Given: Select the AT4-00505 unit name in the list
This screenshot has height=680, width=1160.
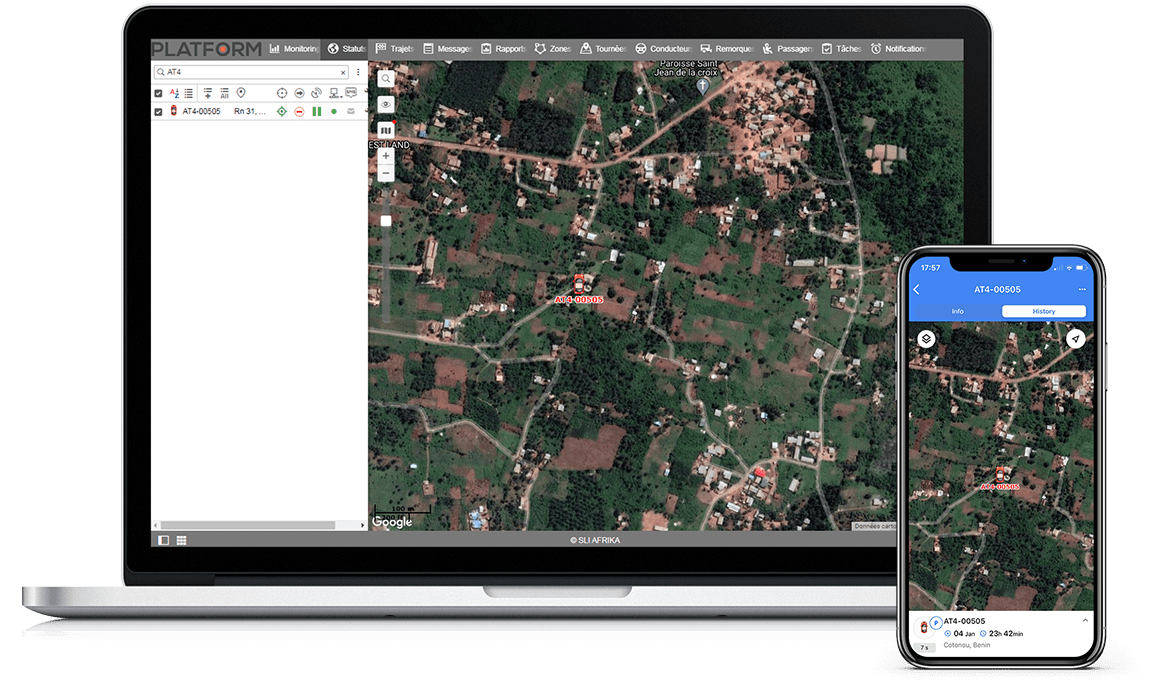Looking at the screenshot, I should [201, 112].
